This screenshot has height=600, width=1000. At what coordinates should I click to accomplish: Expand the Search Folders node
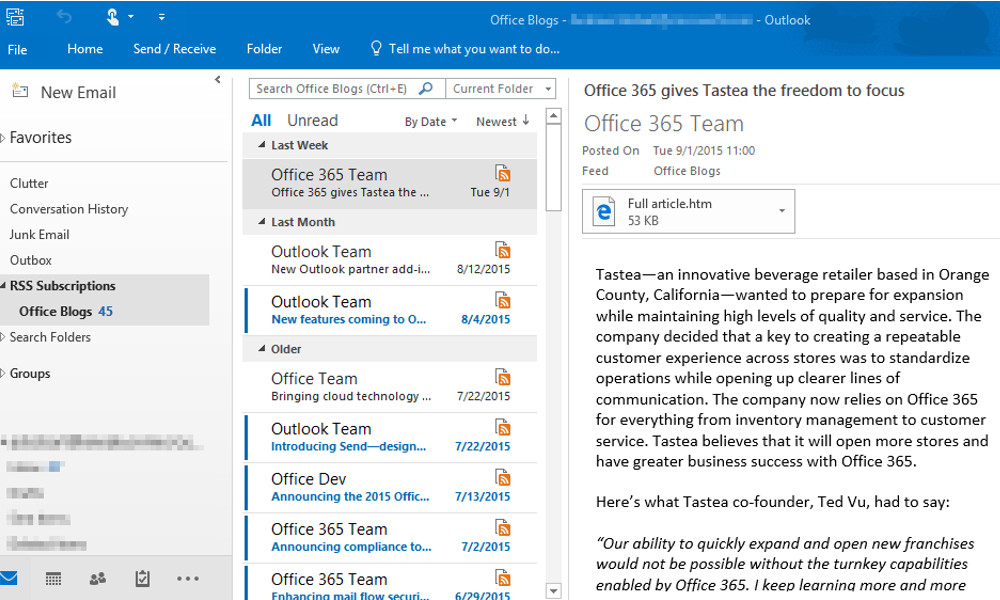point(3,337)
